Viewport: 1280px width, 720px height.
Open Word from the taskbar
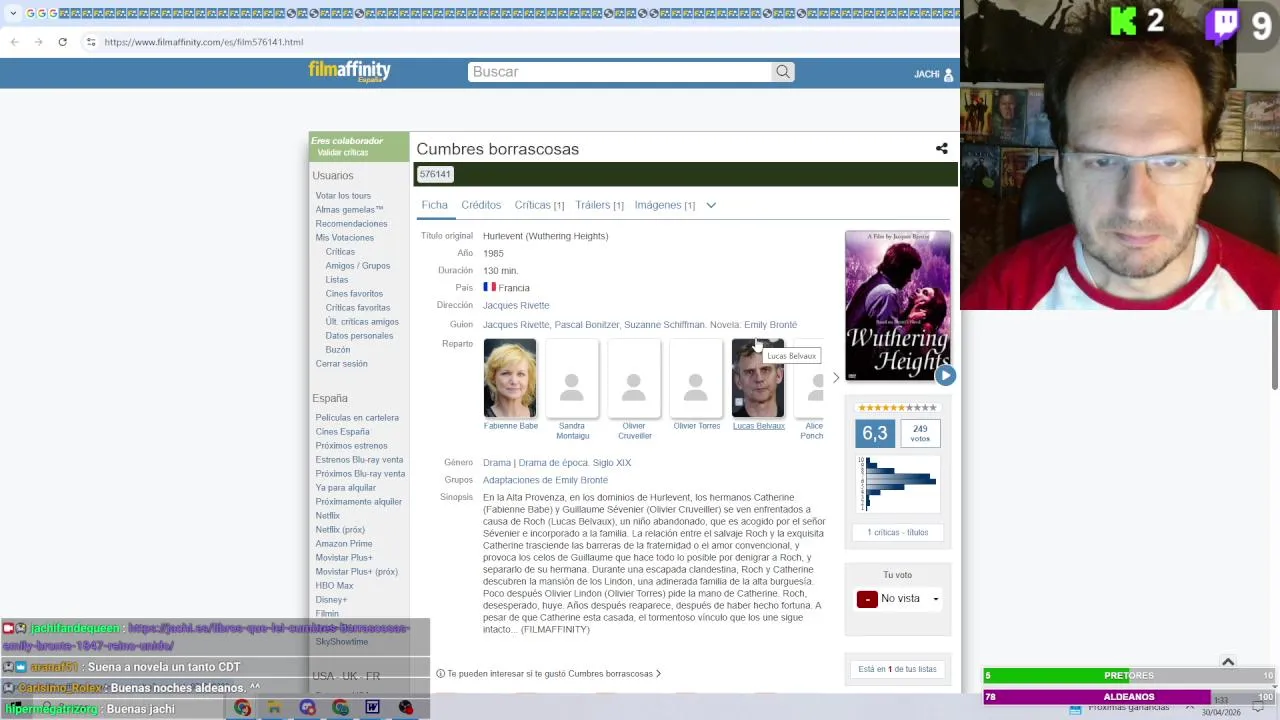point(372,707)
